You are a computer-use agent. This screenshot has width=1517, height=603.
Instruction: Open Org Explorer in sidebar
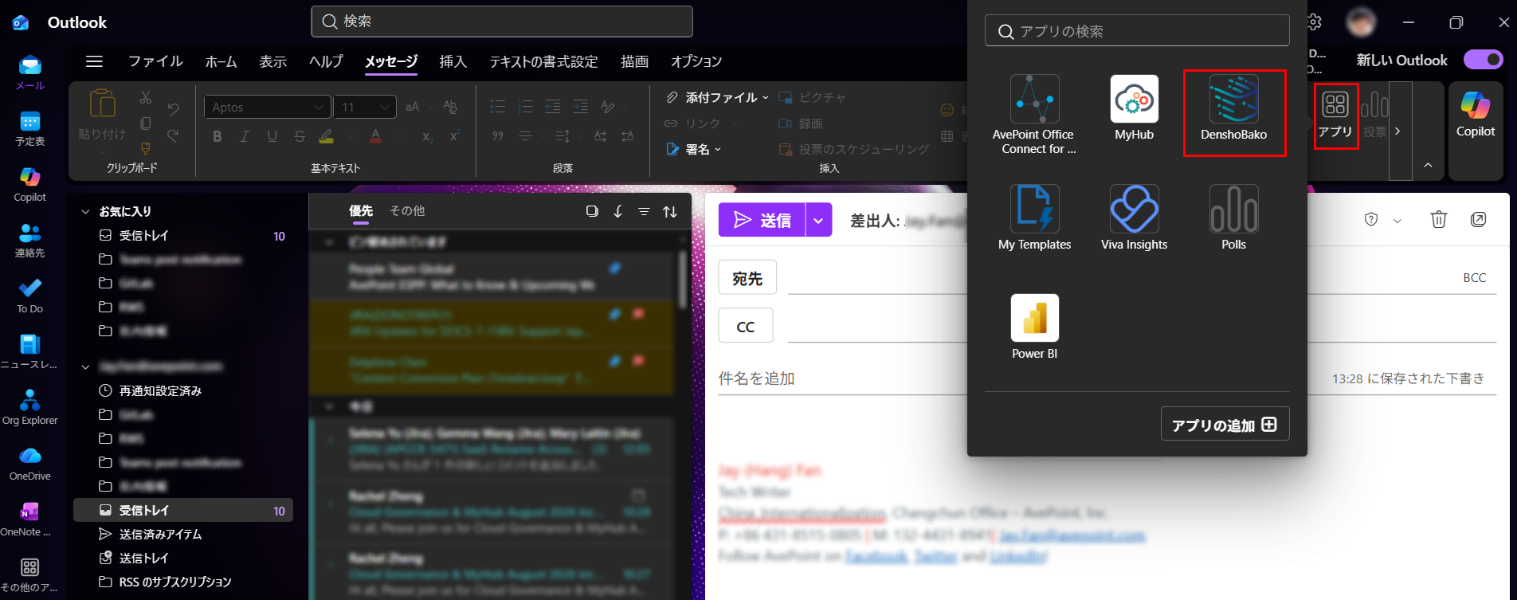30,407
